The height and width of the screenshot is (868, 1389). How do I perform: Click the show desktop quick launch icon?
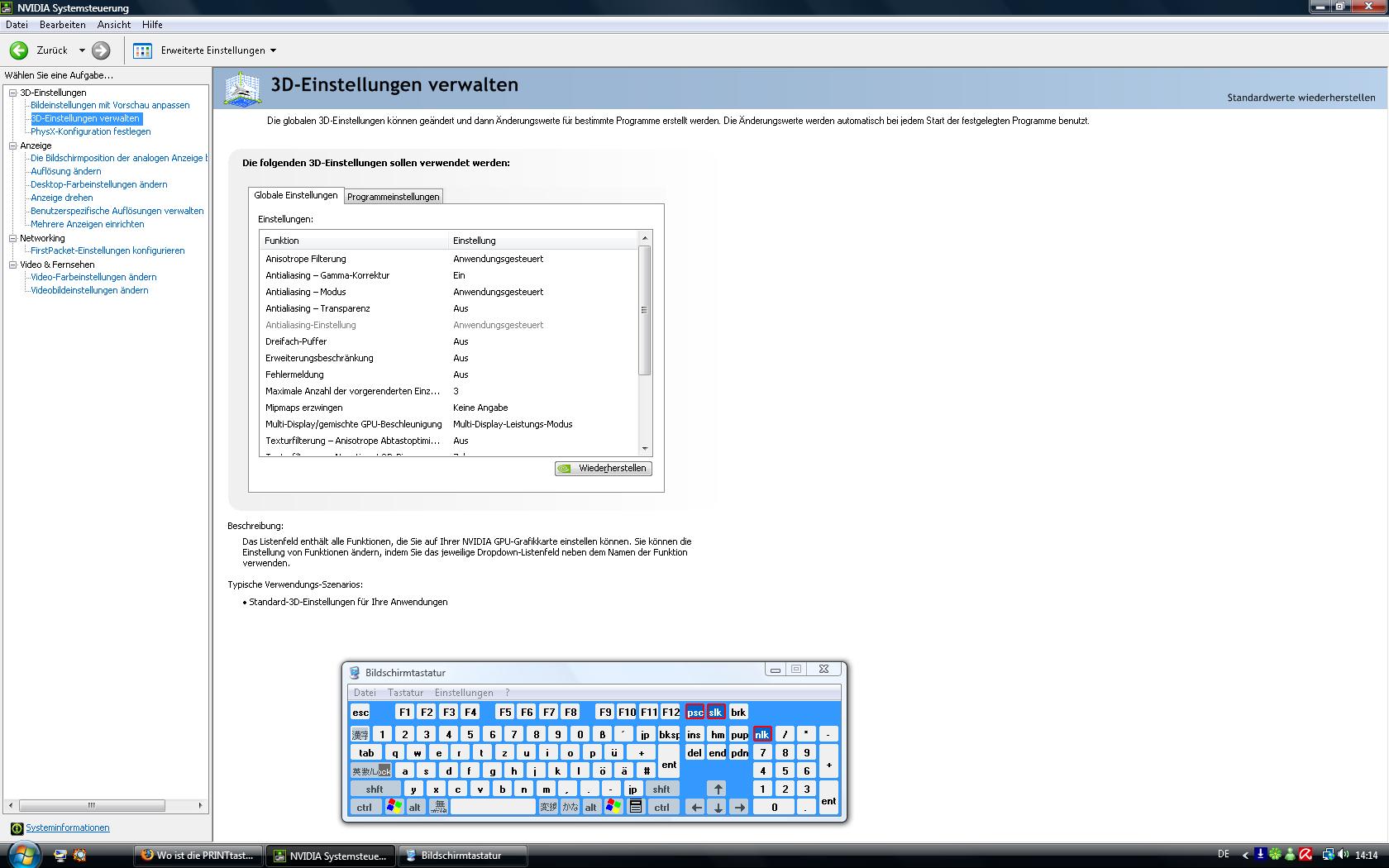(60, 856)
